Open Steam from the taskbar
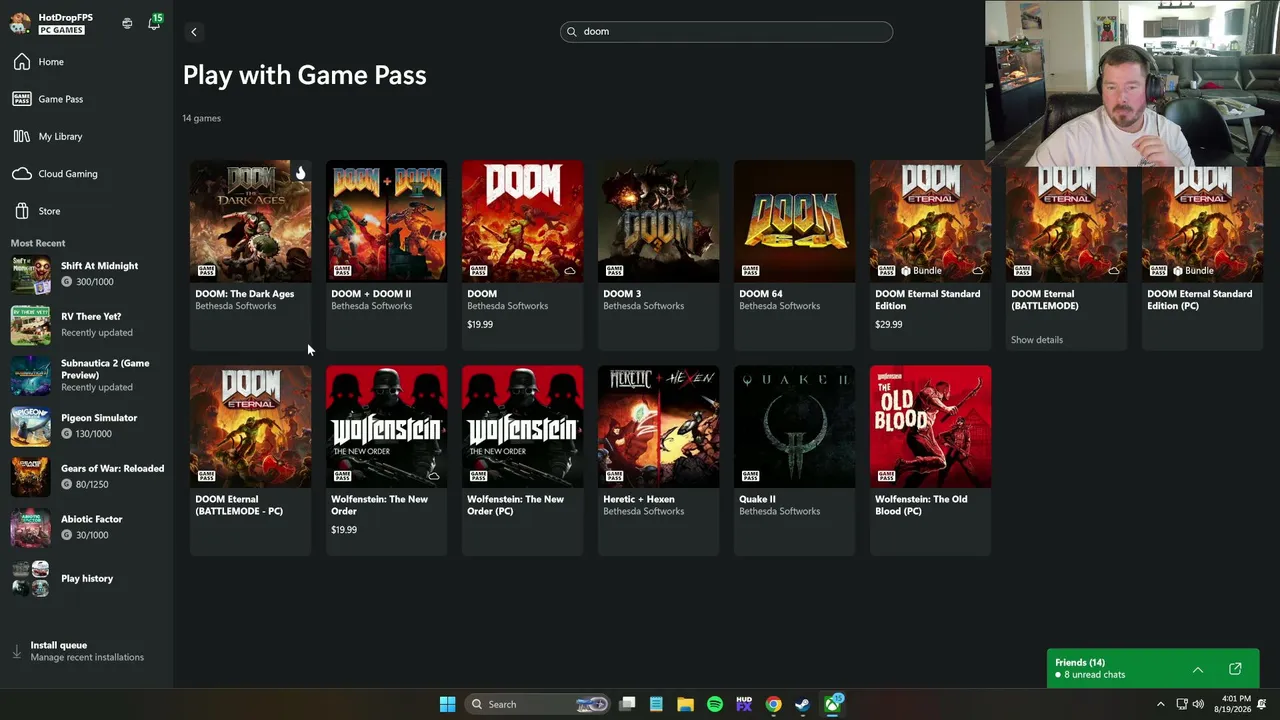Image resolution: width=1280 pixels, height=720 pixels. [802, 704]
